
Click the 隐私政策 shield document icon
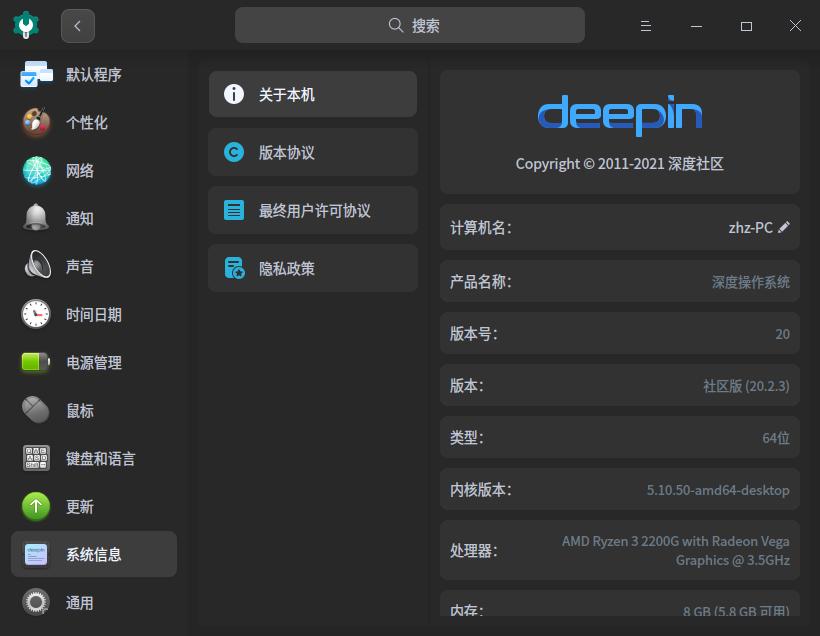234,268
